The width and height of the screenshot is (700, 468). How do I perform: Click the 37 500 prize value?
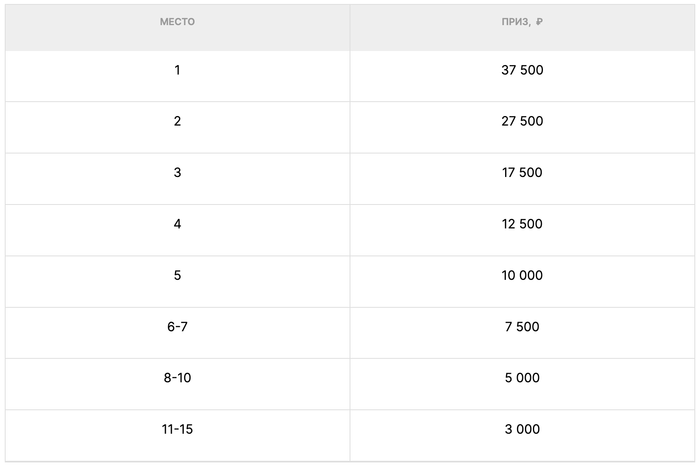[522, 70]
